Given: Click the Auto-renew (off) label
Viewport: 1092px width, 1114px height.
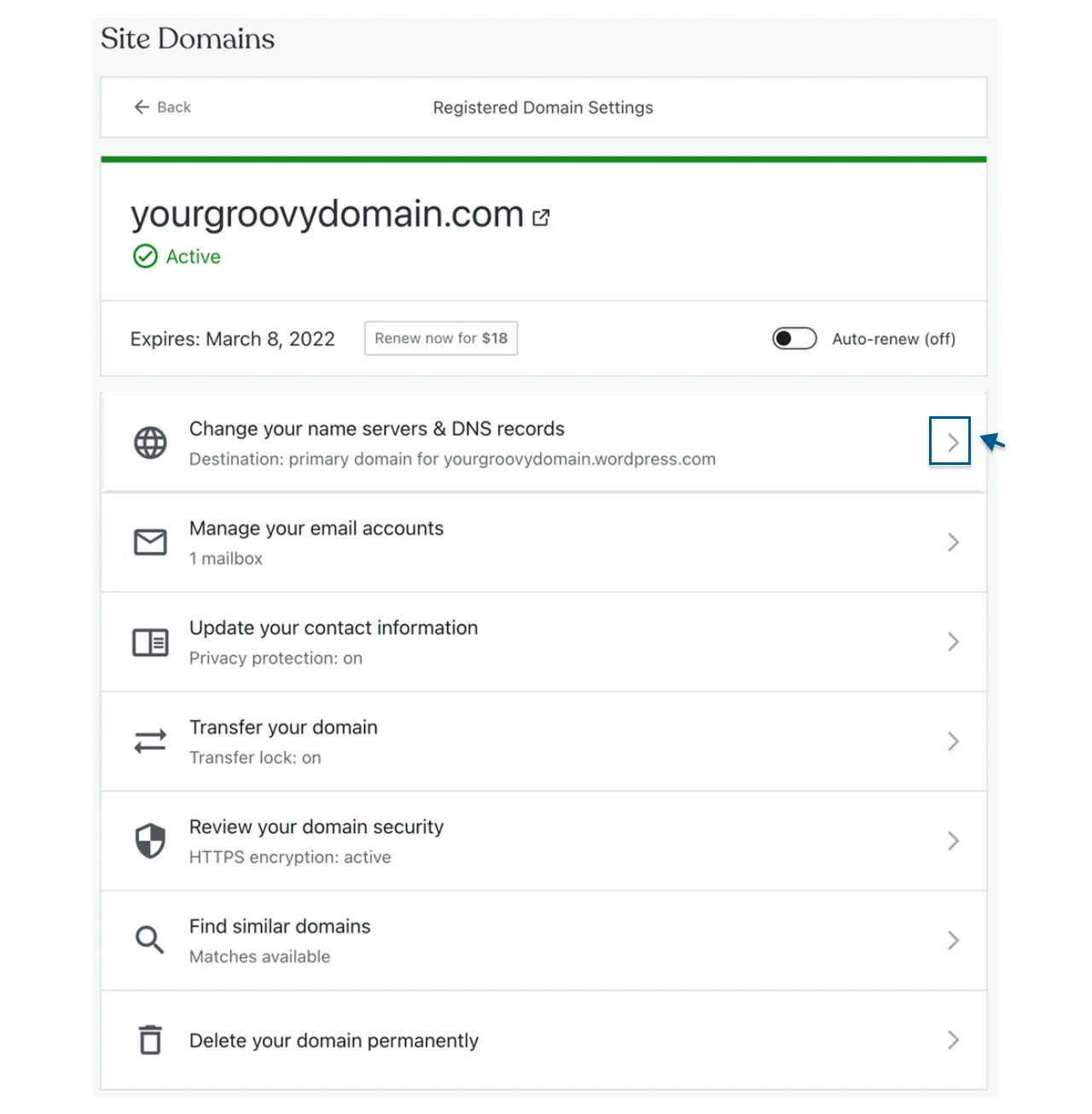Looking at the screenshot, I should pyautogui.click(x=894, y=339).
